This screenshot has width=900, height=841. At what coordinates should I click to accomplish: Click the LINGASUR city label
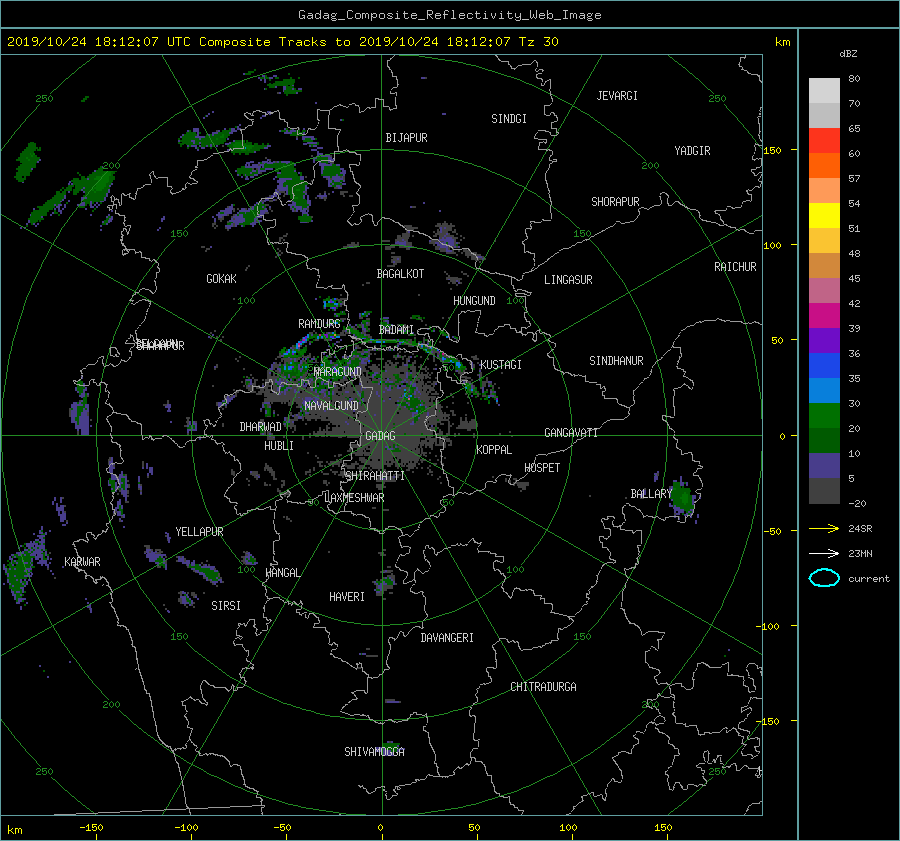click(x=568, y=280)
